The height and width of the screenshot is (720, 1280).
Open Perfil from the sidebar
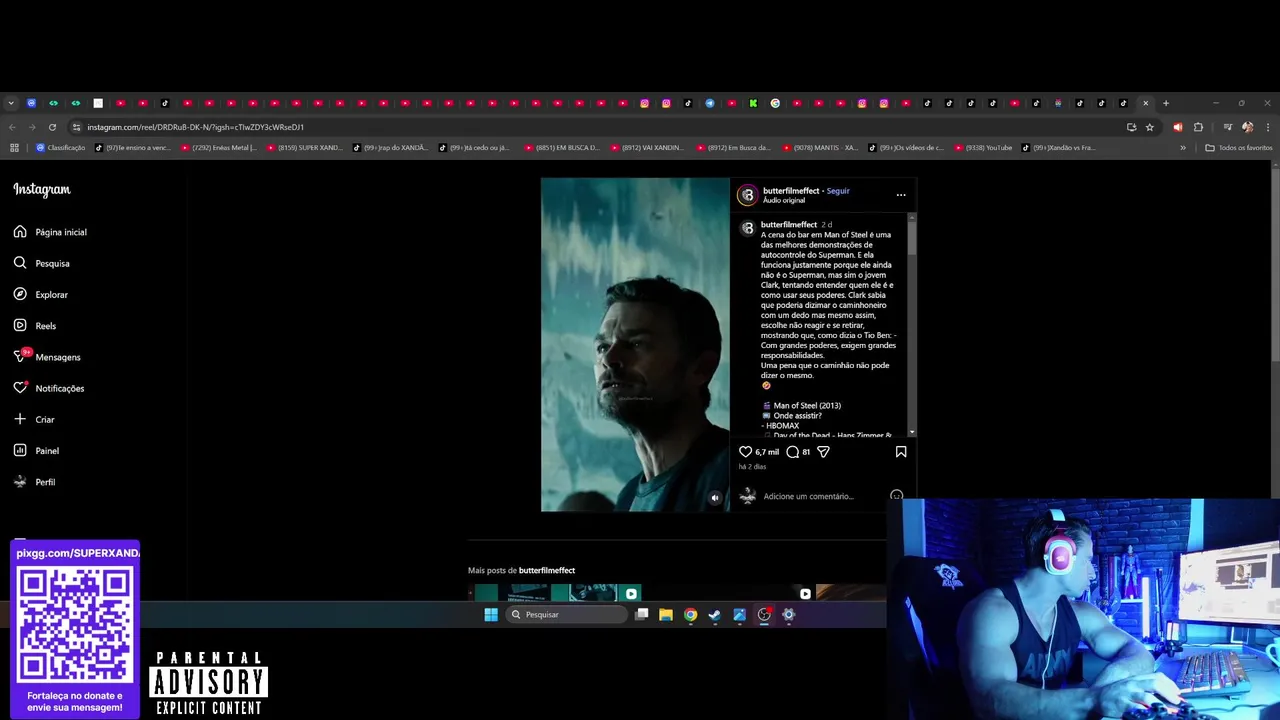point(34,482)
